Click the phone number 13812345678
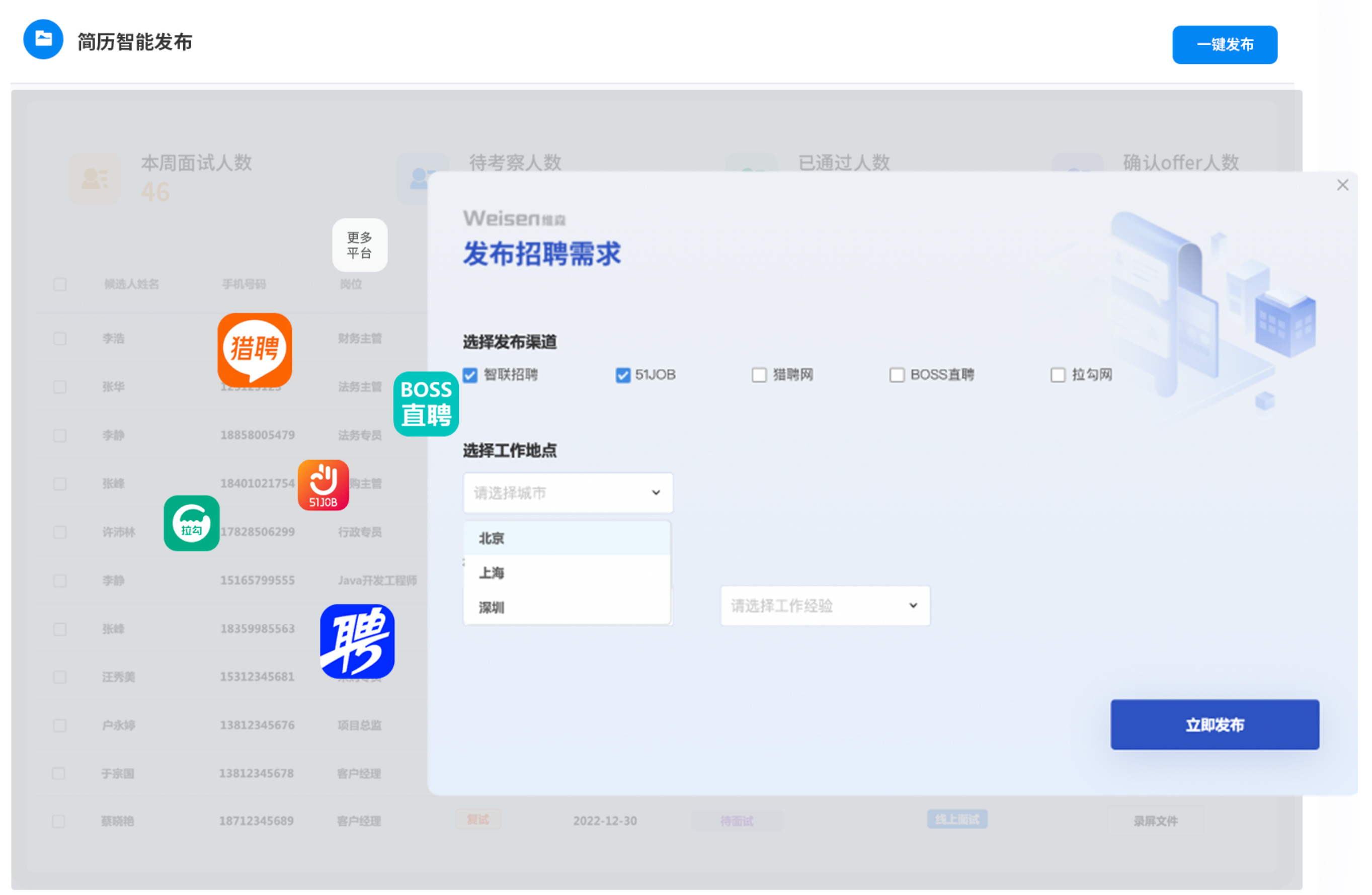Viewport: 1372px width, 895px height. (x=256, y=773)
